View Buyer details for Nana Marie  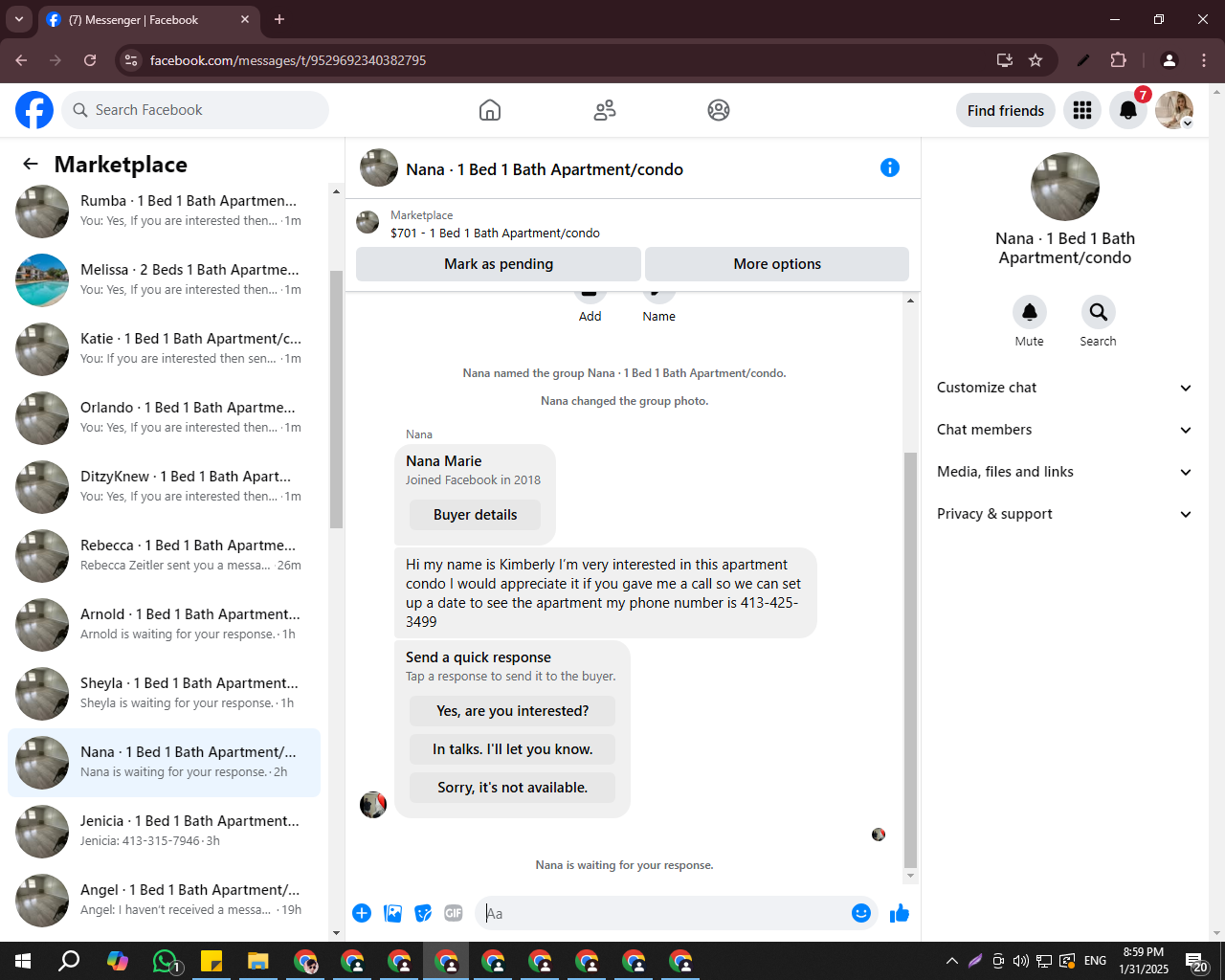[475, 515]
